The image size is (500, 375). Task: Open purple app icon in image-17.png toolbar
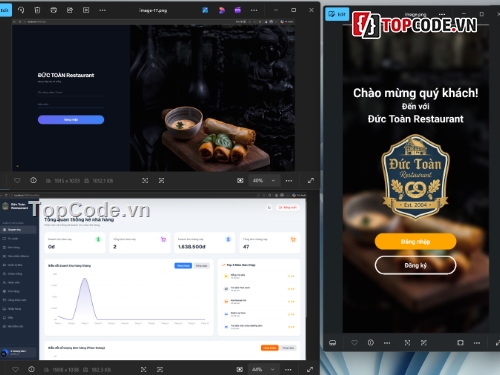click(x=238, y=10)
